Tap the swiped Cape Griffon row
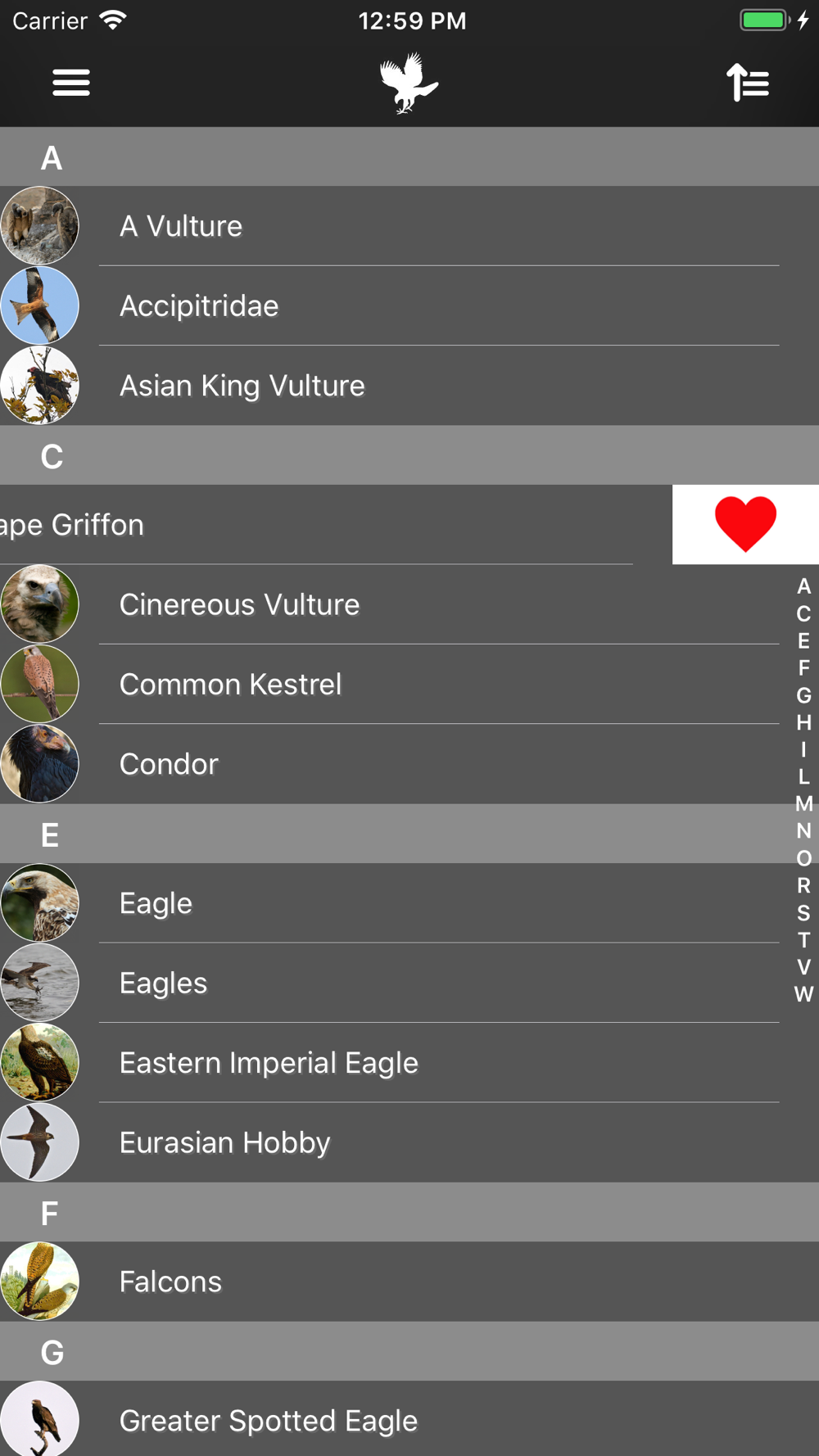 [336, 524]
